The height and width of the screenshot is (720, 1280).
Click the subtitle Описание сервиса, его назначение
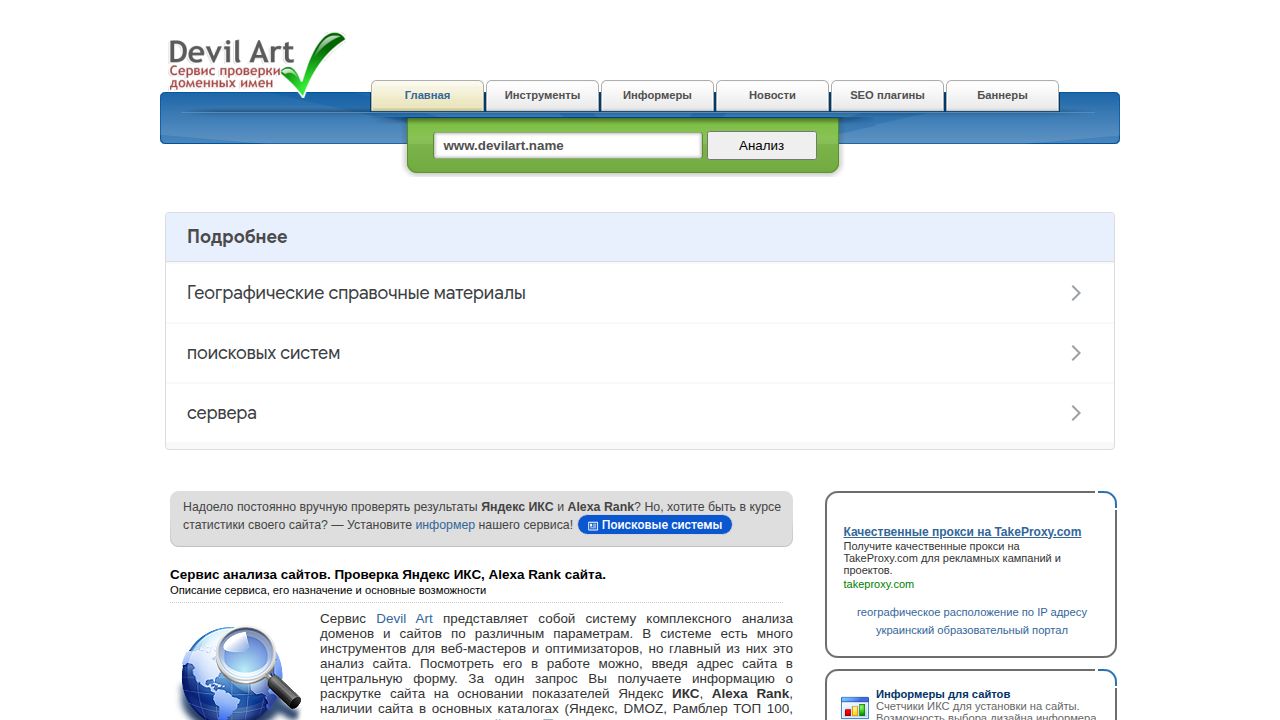[x=328, y=591]
